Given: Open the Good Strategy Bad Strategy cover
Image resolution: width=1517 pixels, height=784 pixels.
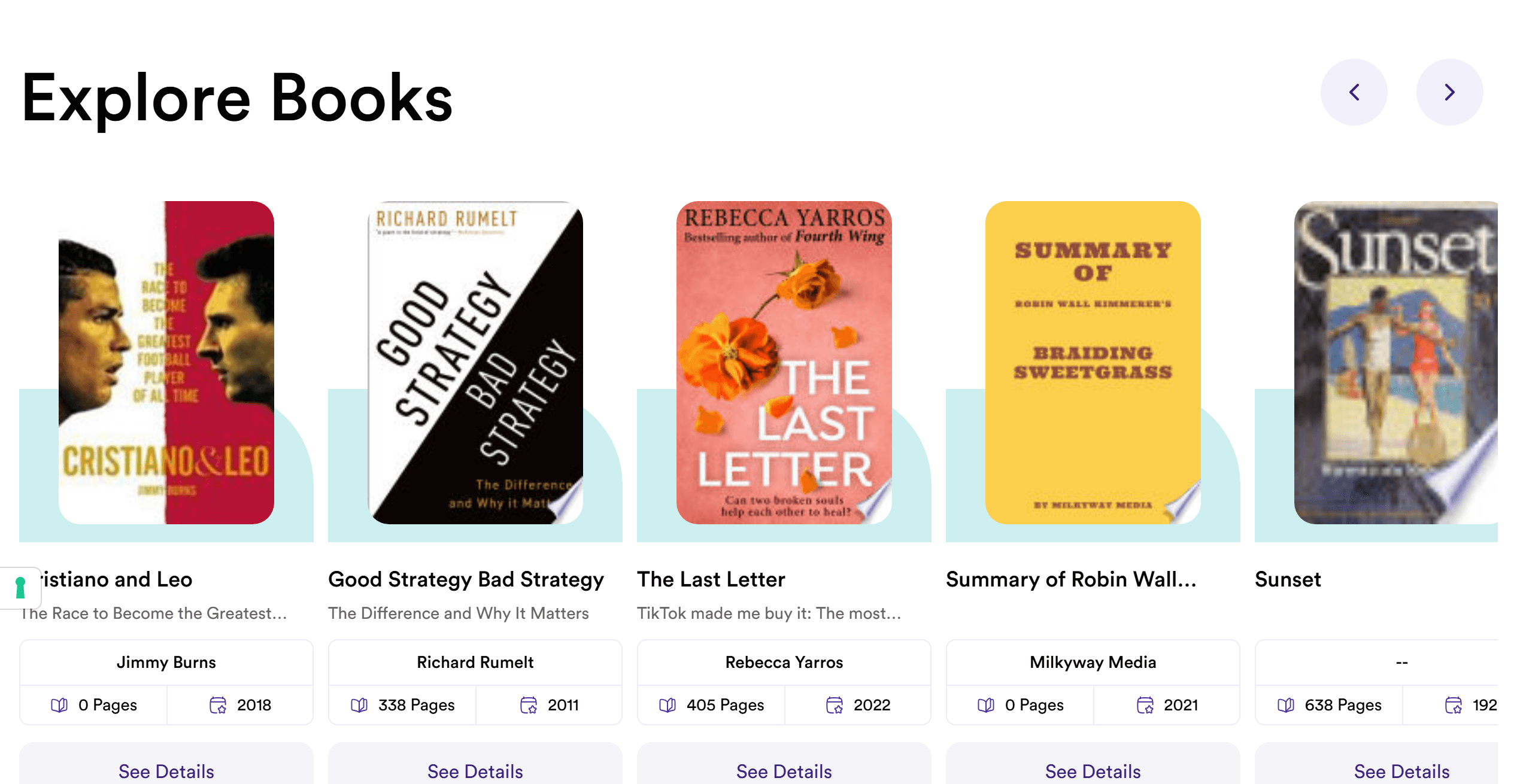Looking at the screenshot, I should (475, 363).
